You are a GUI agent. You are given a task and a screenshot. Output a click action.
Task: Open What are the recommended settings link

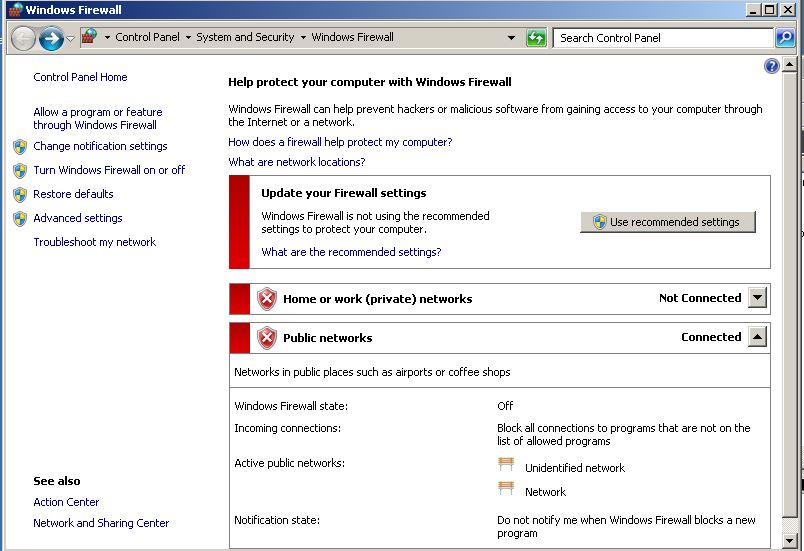pos(351,252)
